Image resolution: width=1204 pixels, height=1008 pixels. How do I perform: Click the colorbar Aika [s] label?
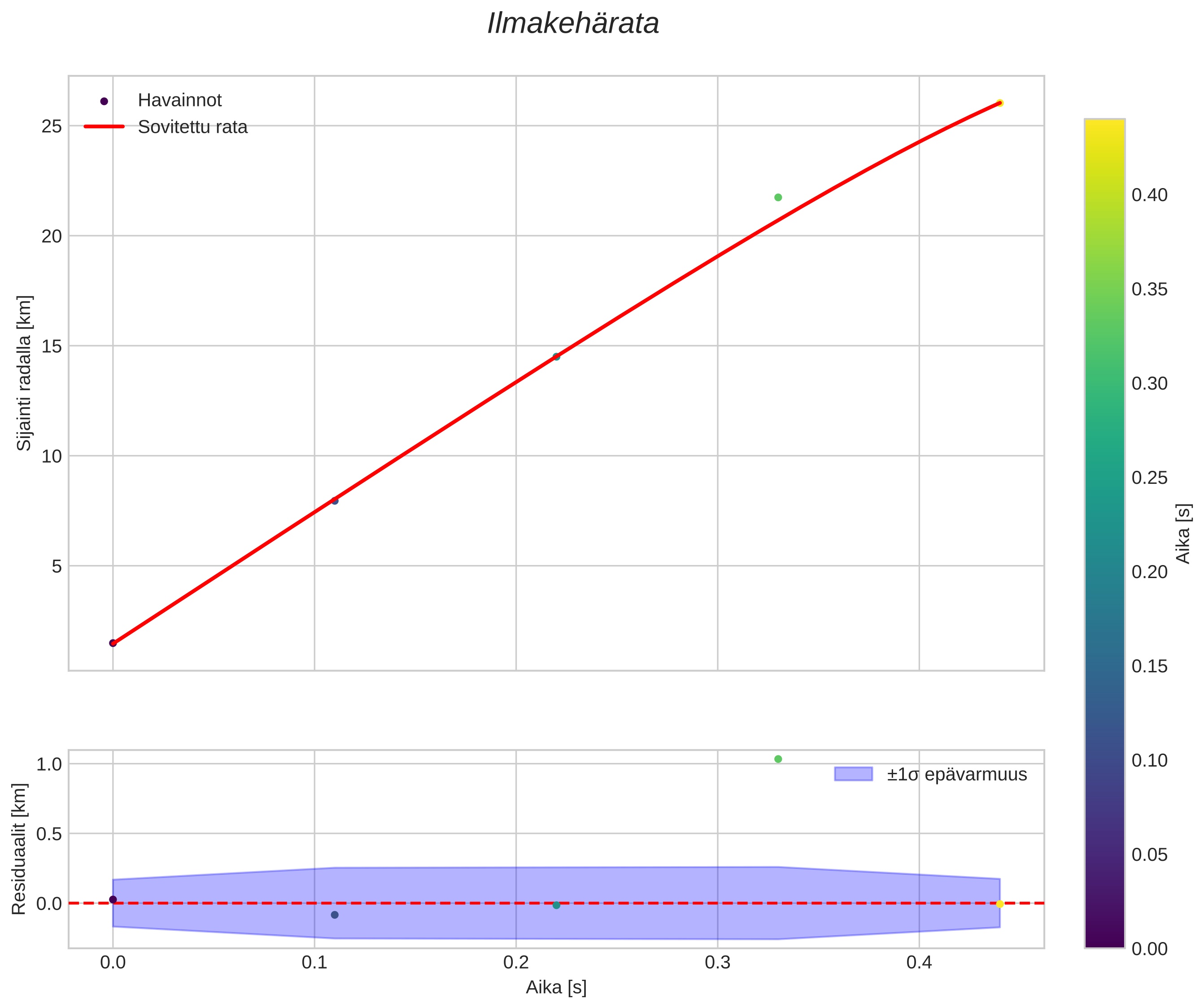tap(1183, 534)
